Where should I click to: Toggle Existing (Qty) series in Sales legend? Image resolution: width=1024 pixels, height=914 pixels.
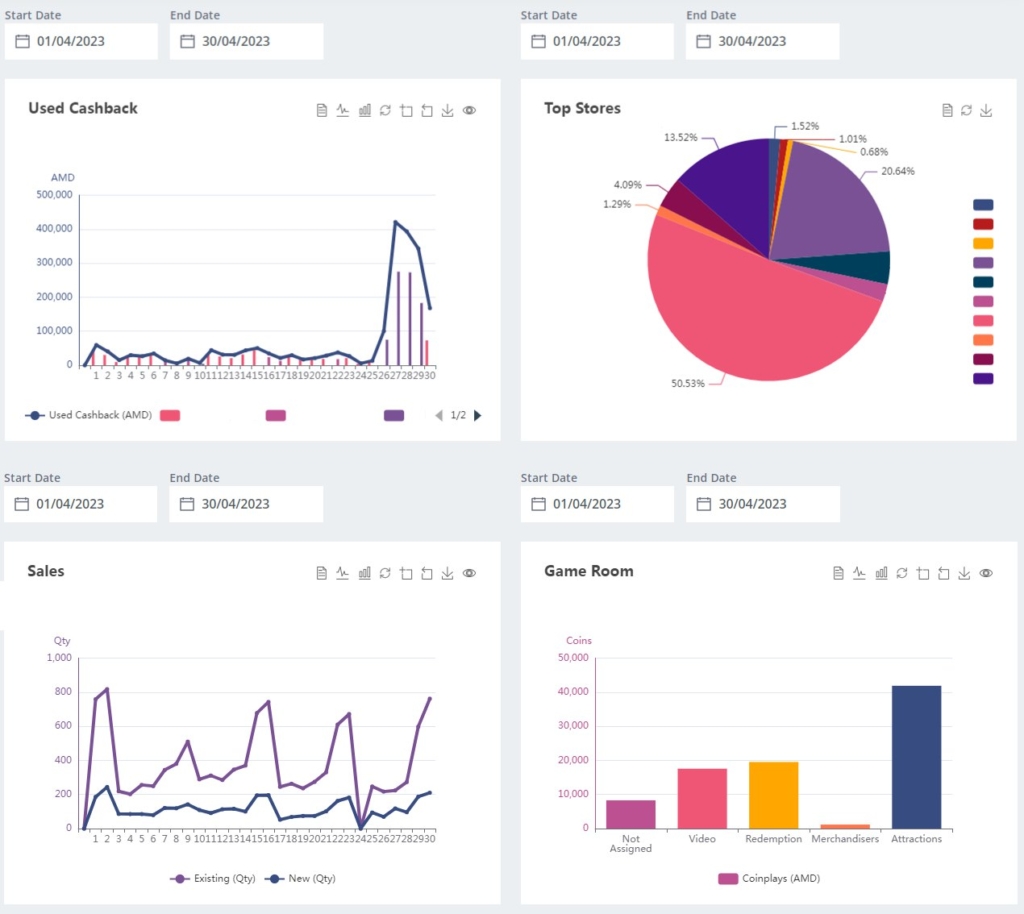point(213,879)
